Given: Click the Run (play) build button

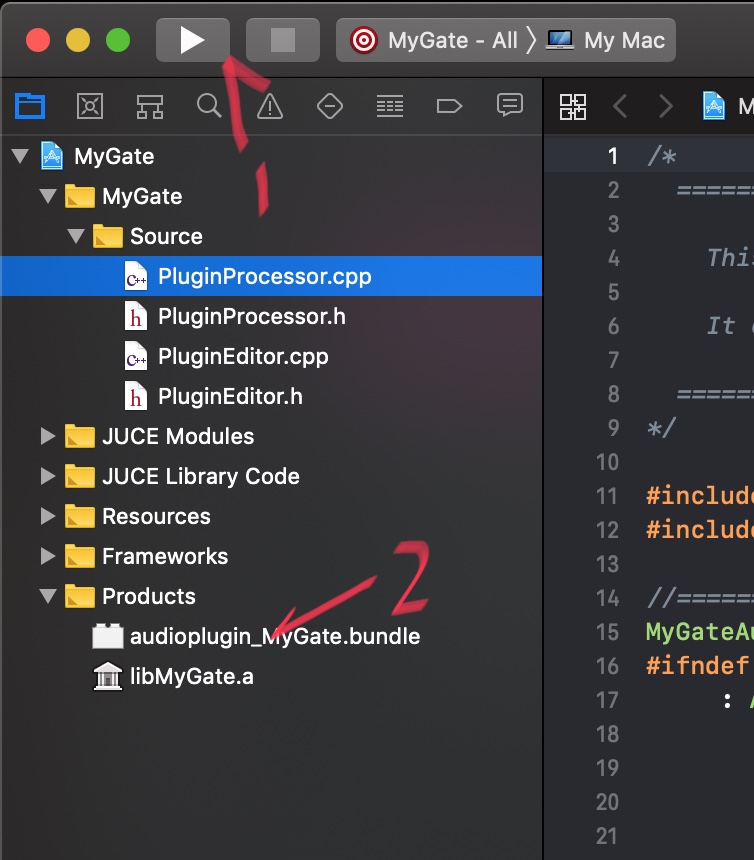Looking at the screenshot, I should pyautogui.click(x=192, y=40).
